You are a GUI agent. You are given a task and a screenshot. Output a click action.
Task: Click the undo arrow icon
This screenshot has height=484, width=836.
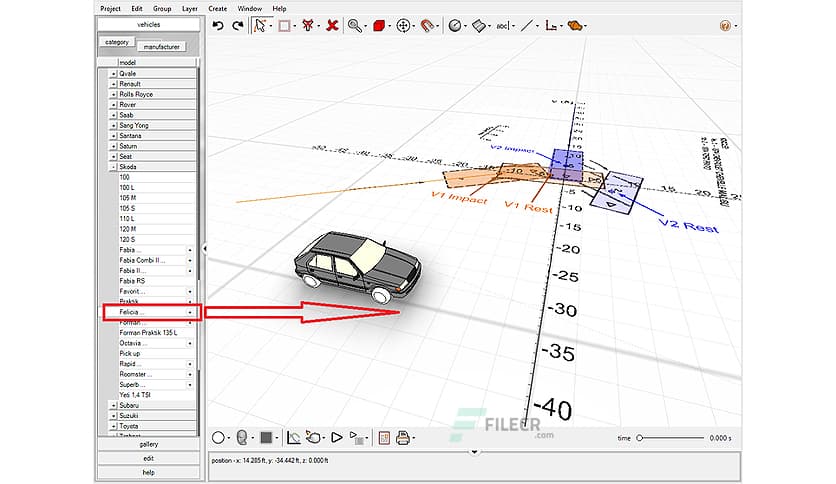219,25
